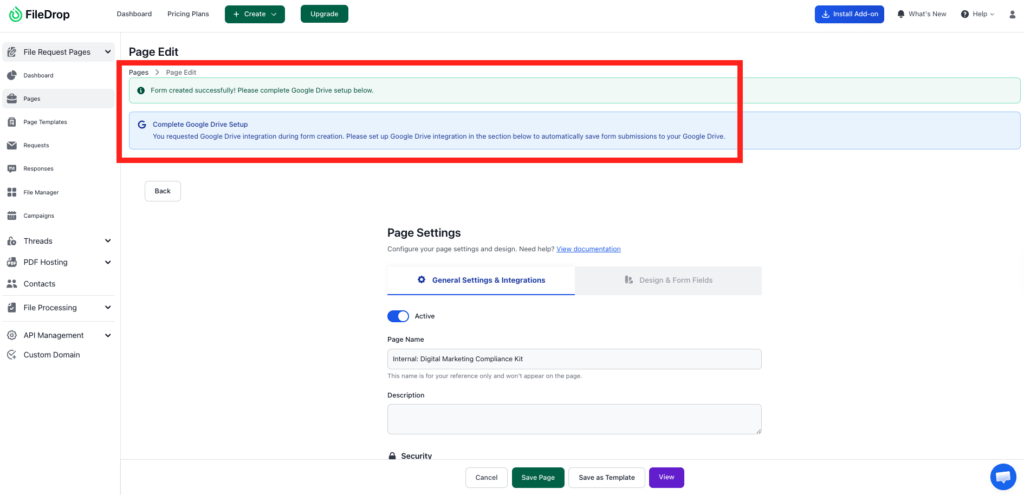Click the Pages breadcrumb link

click(138, 72)
